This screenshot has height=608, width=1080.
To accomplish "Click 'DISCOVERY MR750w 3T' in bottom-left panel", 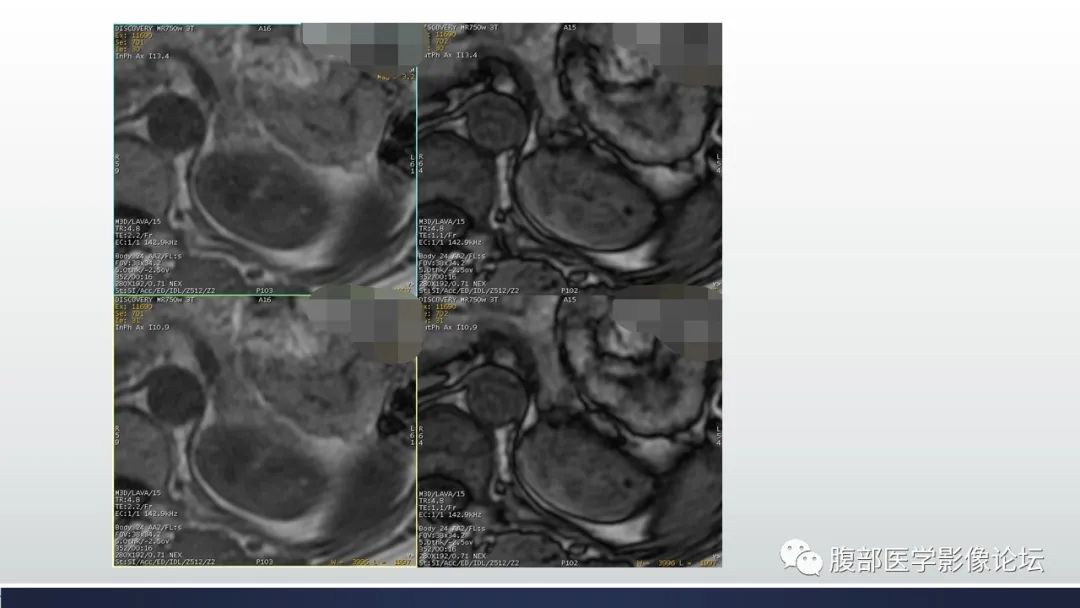I will (154, 300).
